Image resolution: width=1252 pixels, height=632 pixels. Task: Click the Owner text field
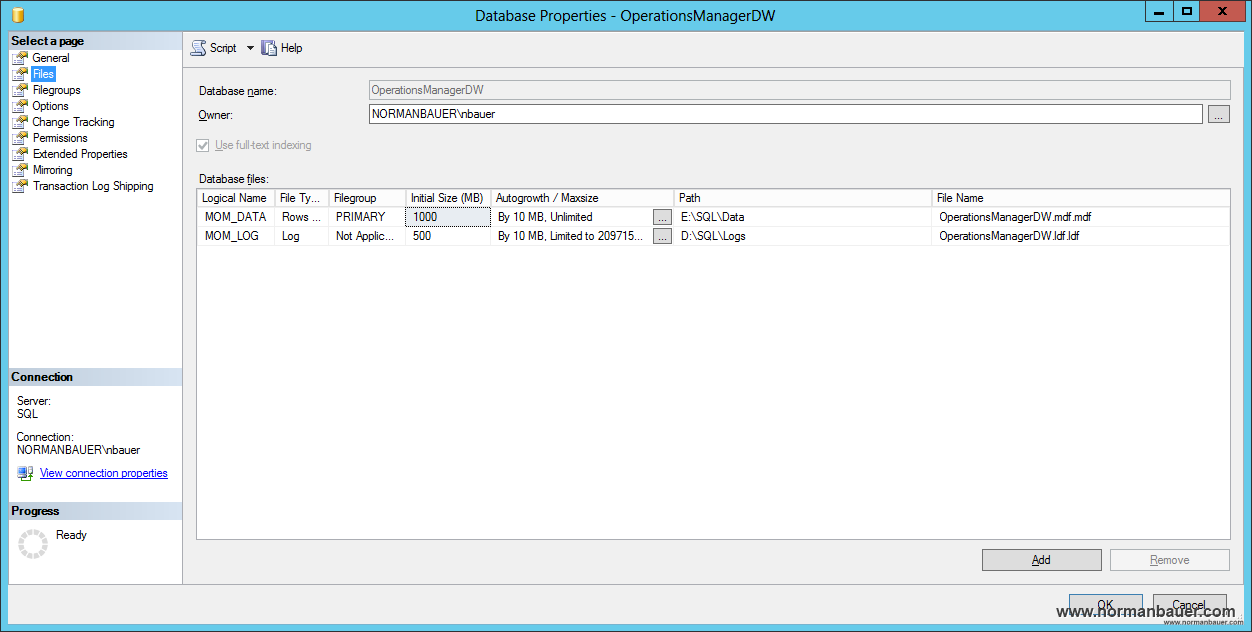click(x=785, y=114)
